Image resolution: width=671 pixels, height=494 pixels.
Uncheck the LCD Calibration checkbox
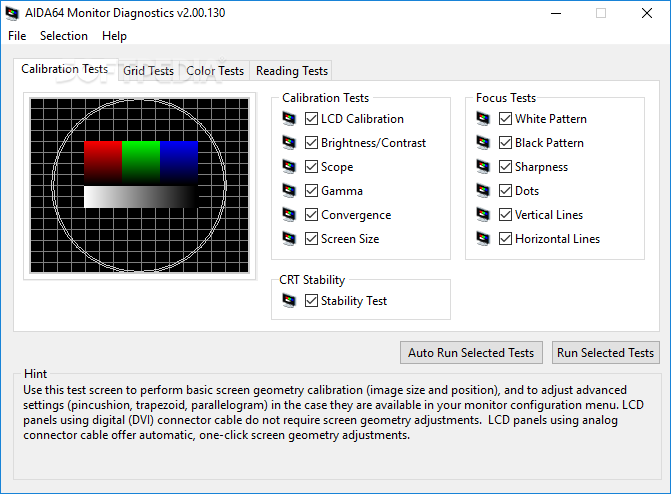[311, 119]
